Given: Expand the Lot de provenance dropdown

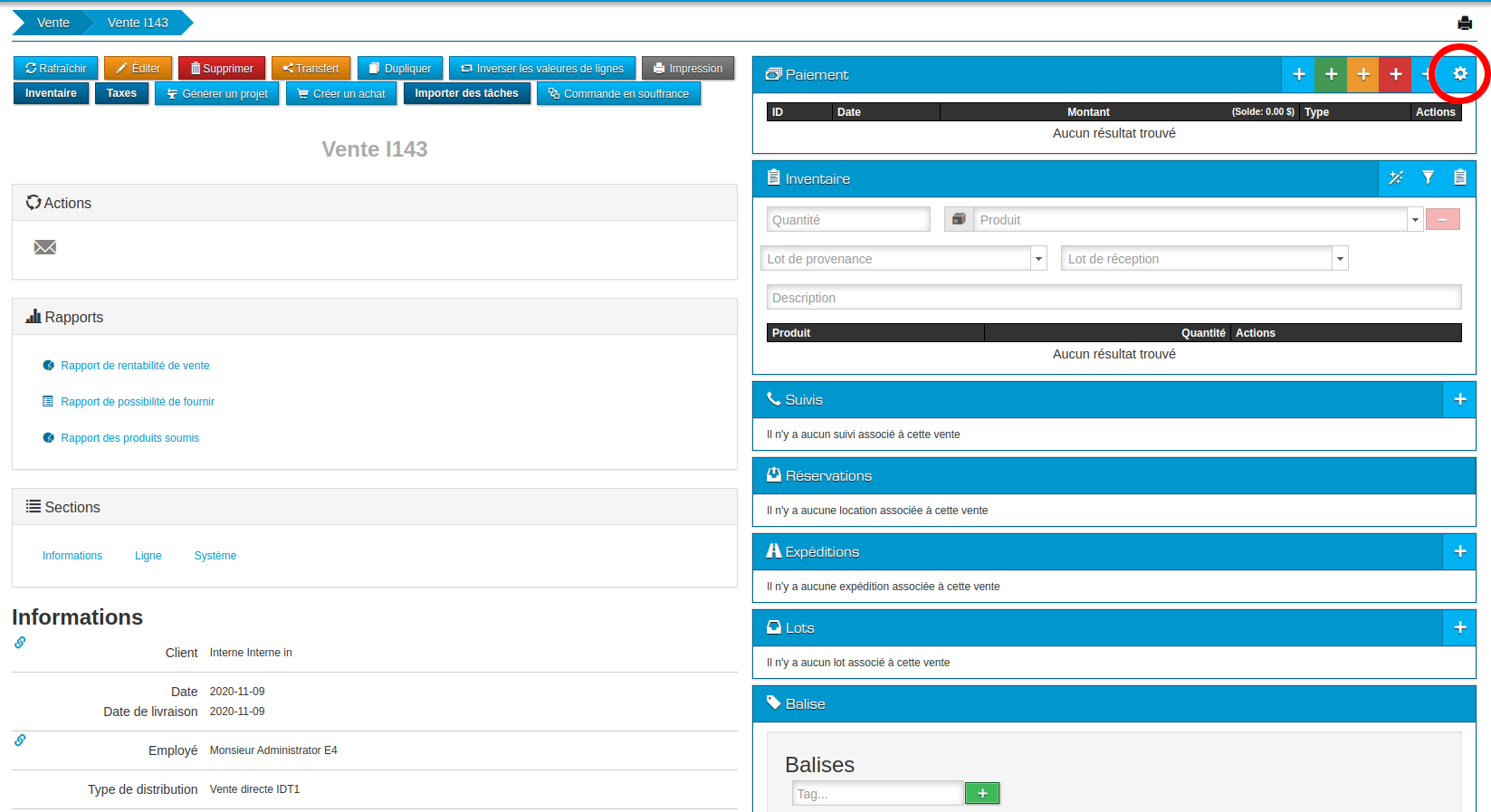Looking at the screenshot, I should click(1038, 259).
